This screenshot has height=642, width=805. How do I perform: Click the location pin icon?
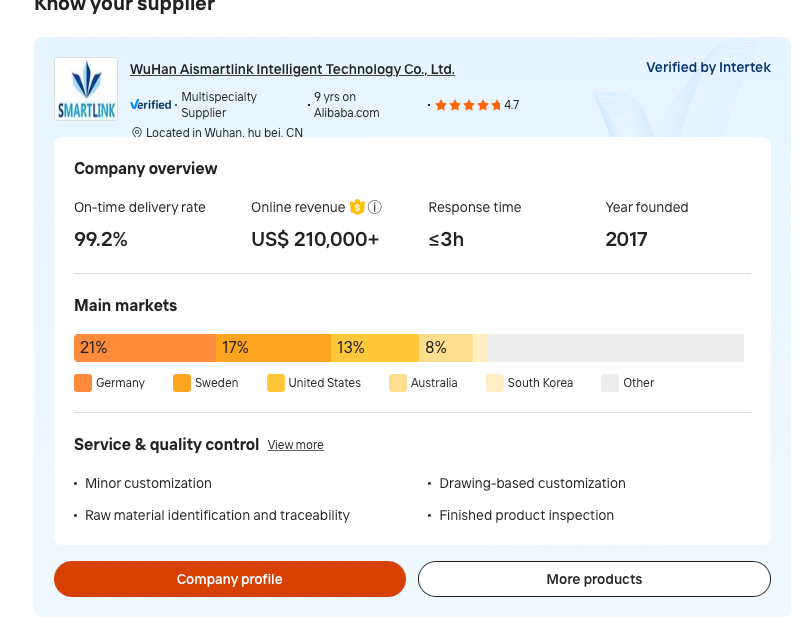[x=137, y=132]
